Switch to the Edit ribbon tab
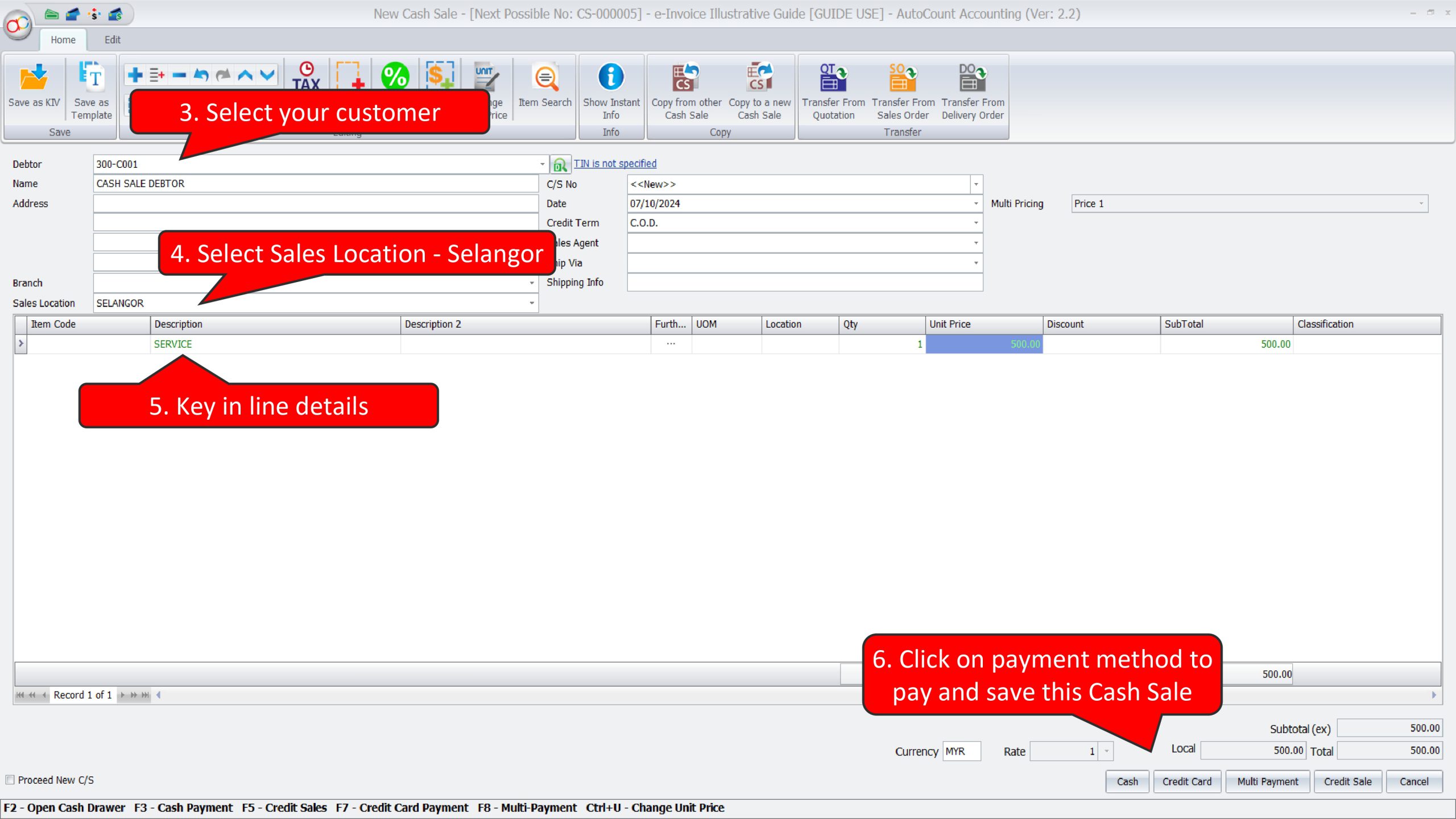This screenshot has width=1456, height=819. click(x=113, y=40)
